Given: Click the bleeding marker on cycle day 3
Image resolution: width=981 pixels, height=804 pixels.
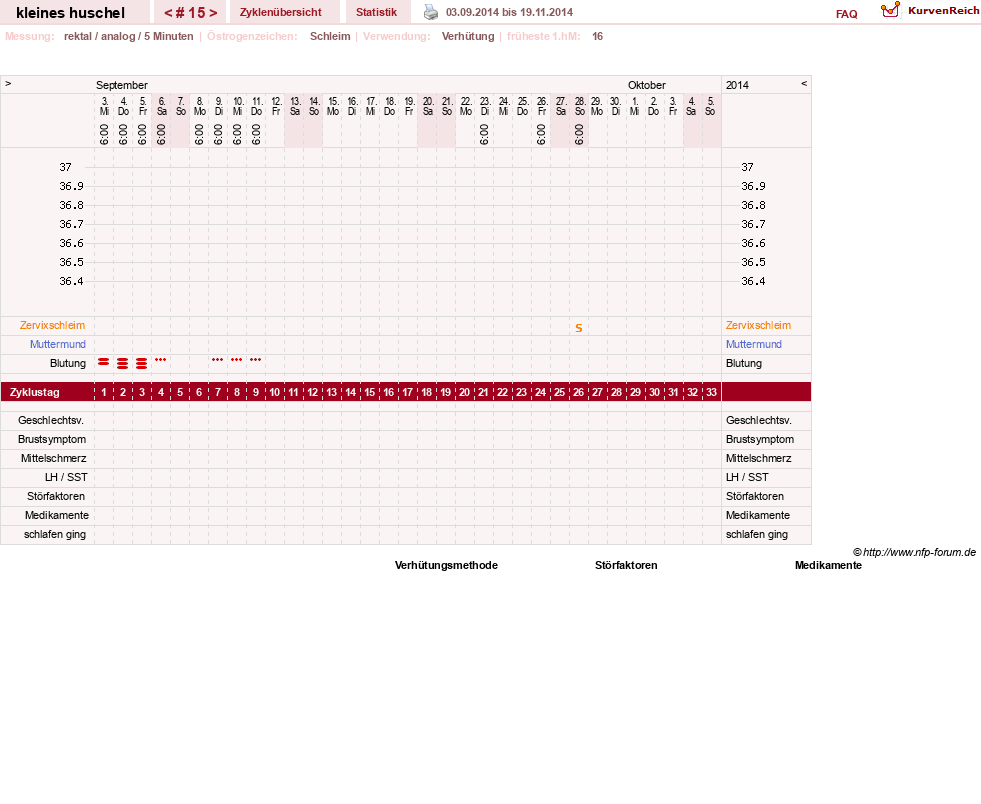Looking at the screenshot, I should click(x=141, y=364).
